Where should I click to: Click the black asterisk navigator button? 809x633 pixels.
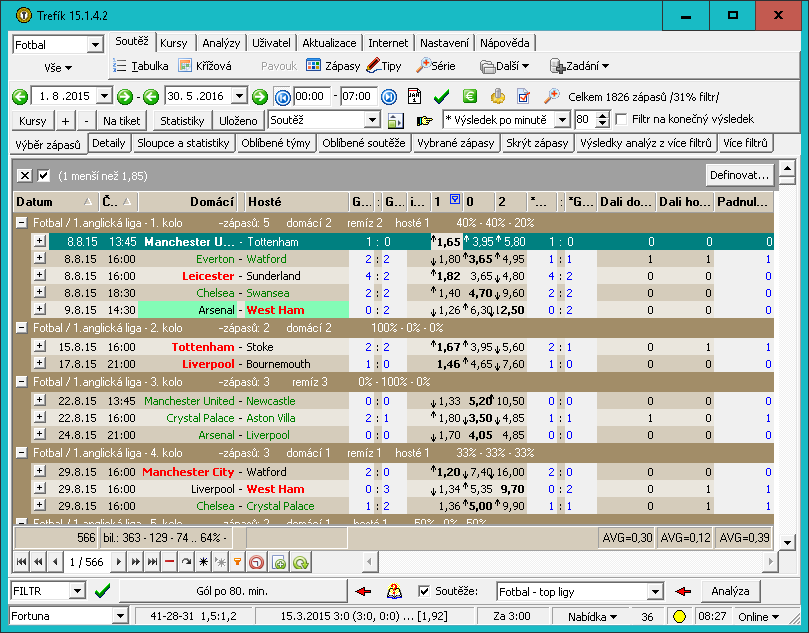coord(203,562)
